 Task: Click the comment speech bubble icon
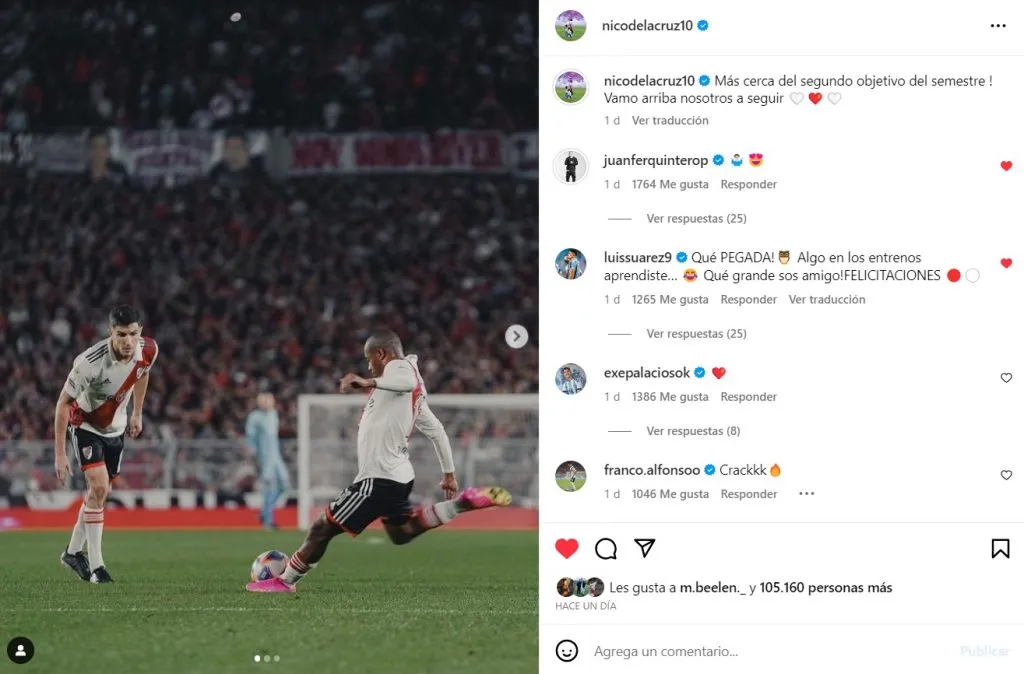[605, 549]
